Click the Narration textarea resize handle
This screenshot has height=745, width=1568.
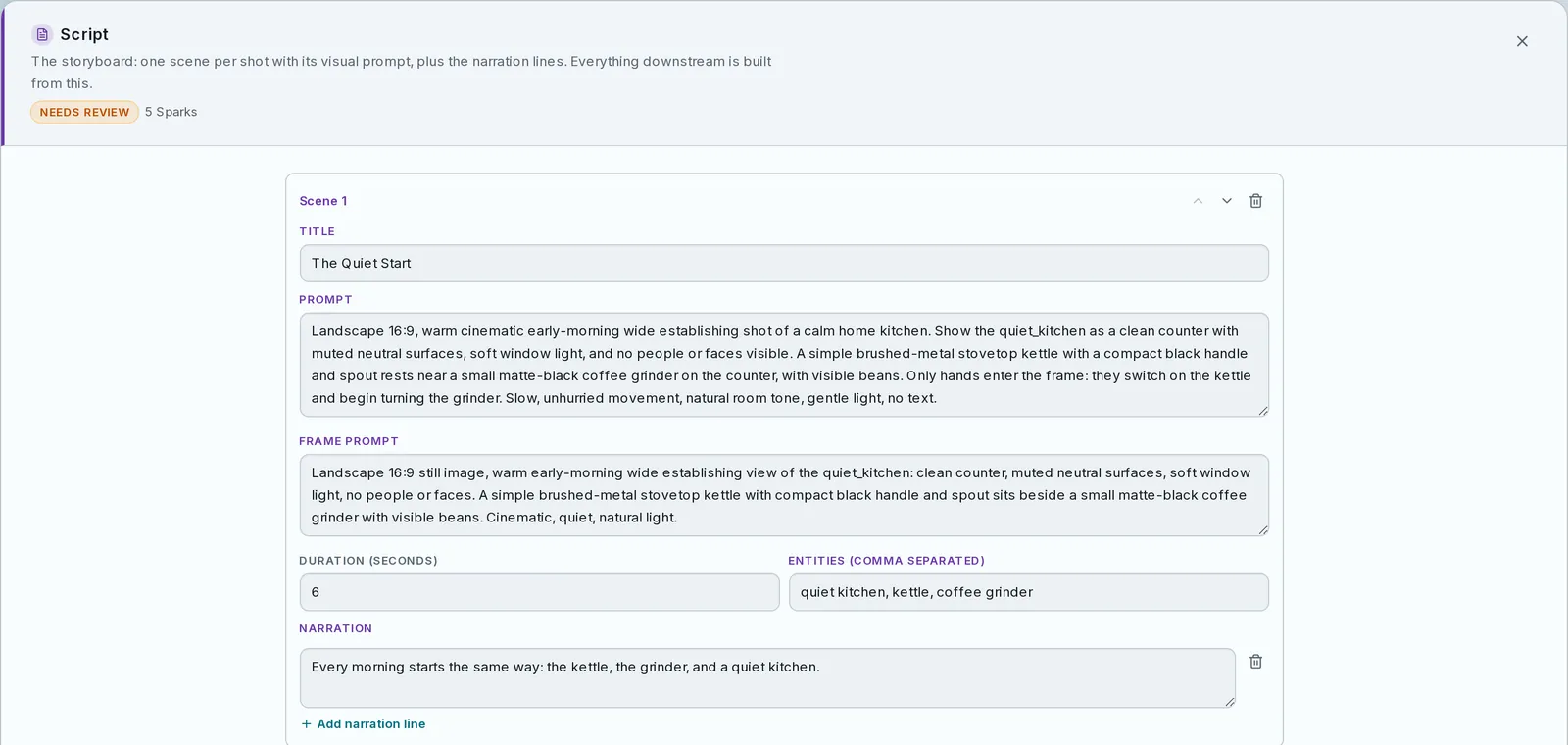(1230, 702)
